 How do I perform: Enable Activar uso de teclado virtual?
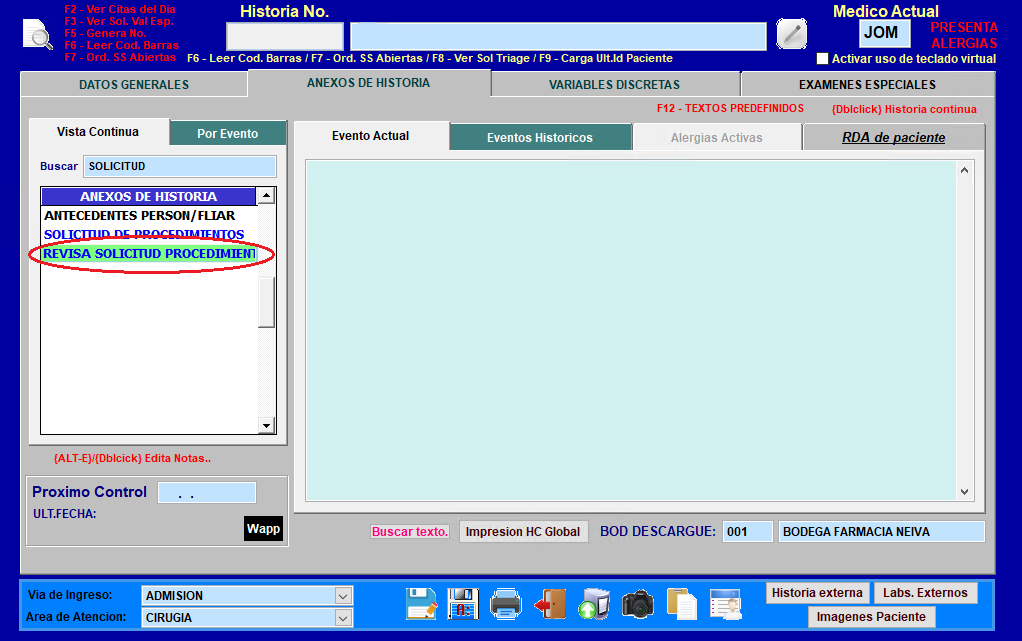click(x=823, y=59)
